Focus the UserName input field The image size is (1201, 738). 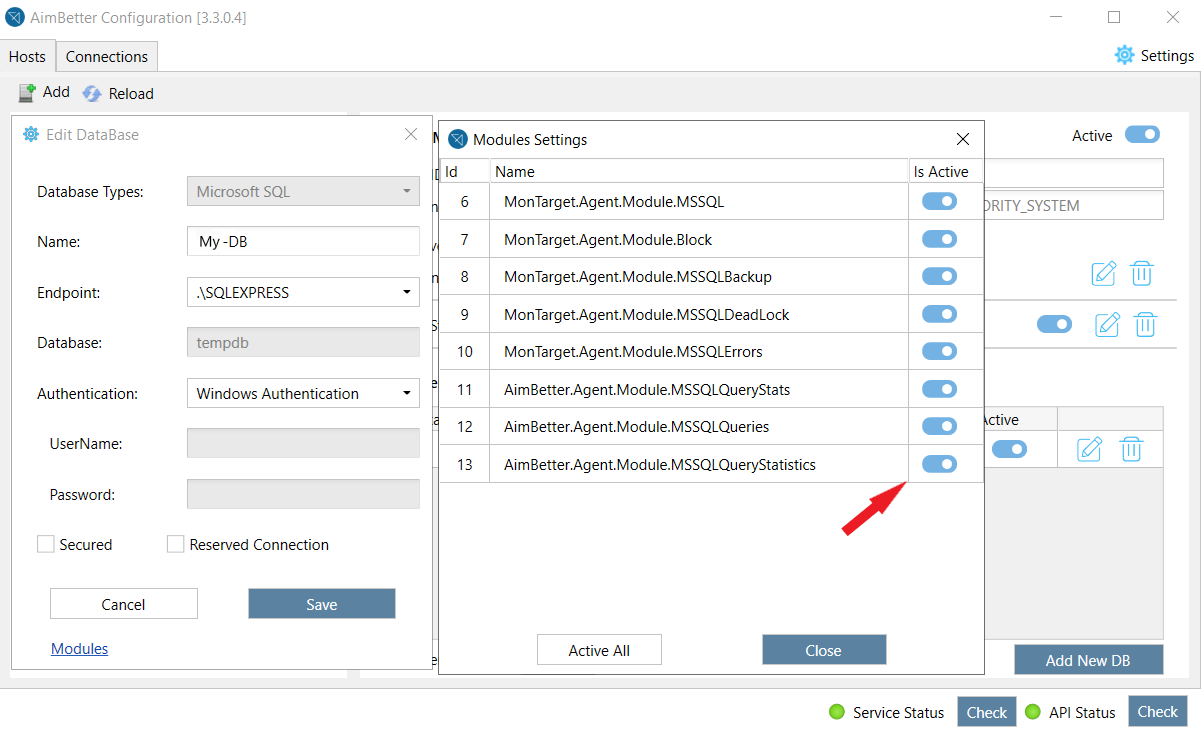(303, 443)
